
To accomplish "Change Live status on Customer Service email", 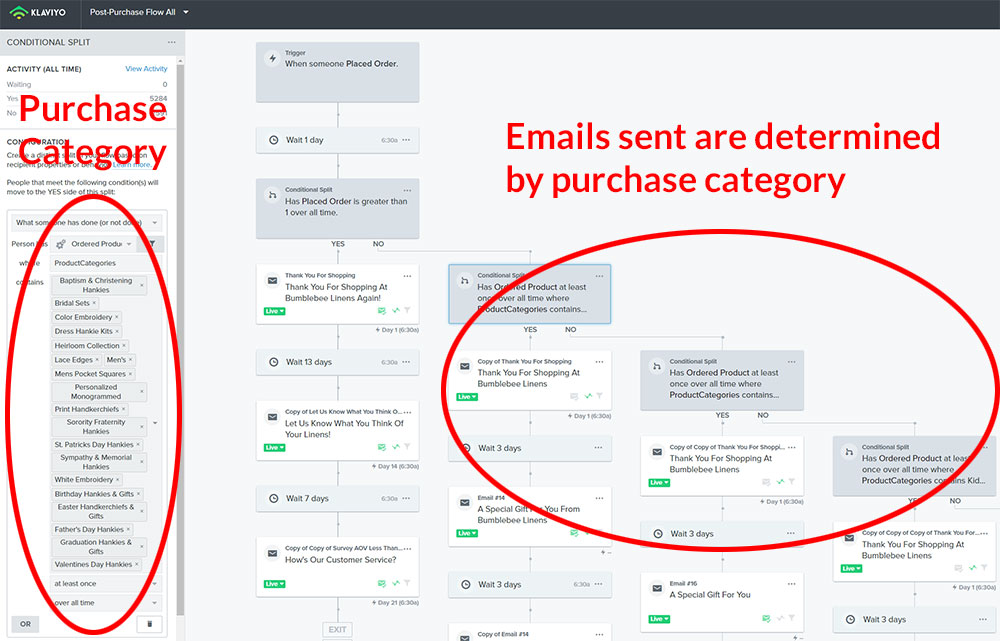I will pyautogui.click(x=274, y=584).
